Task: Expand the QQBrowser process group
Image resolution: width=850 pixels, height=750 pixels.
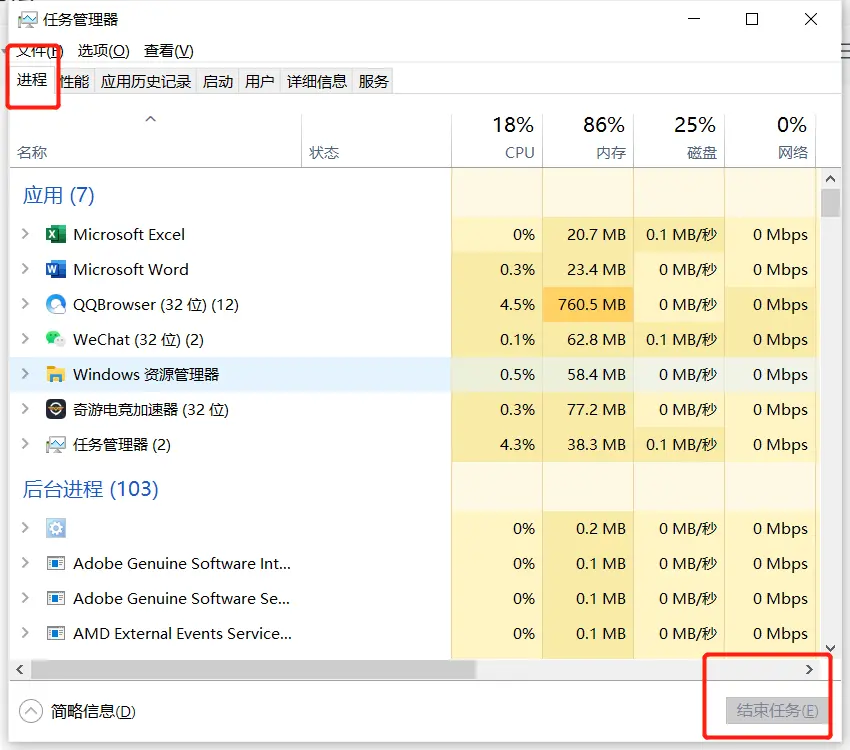Action: coord(24,304)
